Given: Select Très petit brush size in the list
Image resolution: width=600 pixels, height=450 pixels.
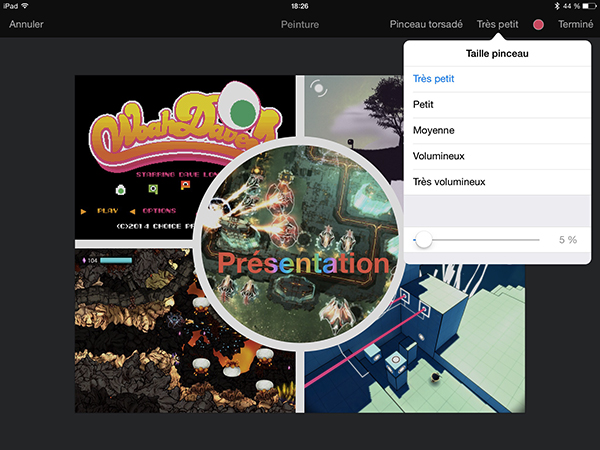Looking at the screenshot, I should [497, 79].
